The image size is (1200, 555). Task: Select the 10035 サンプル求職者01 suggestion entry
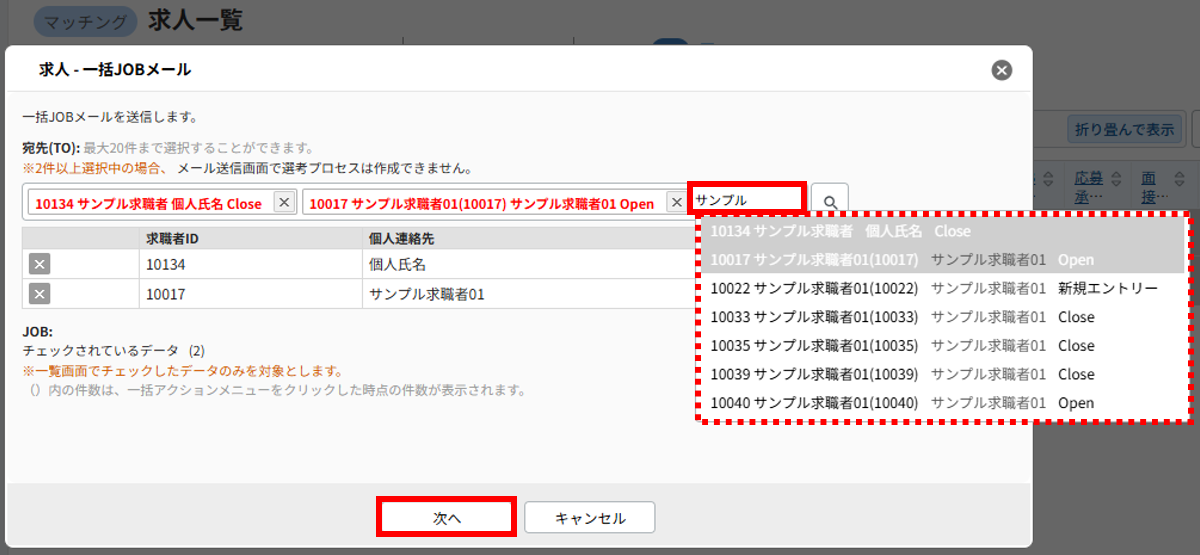[902, 346]
